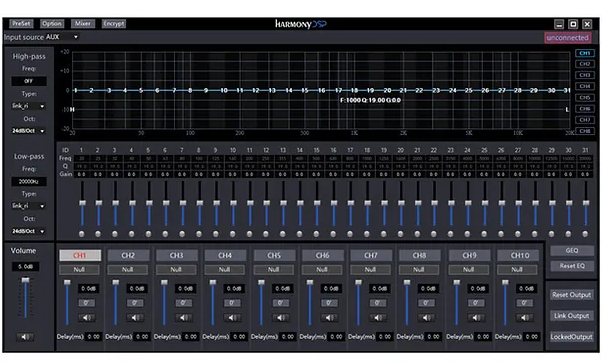602x362 pixels.
Task: Click the unconnected status button
Action: point(567,38)
